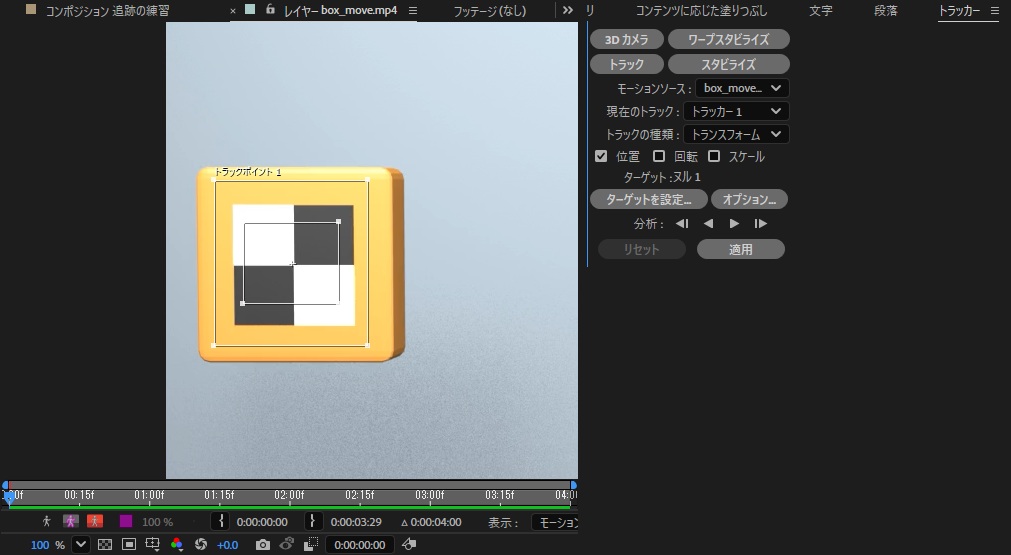Click analyze forward play arrow
This screenshot has height=555, width=1011.
coord(734,224)
